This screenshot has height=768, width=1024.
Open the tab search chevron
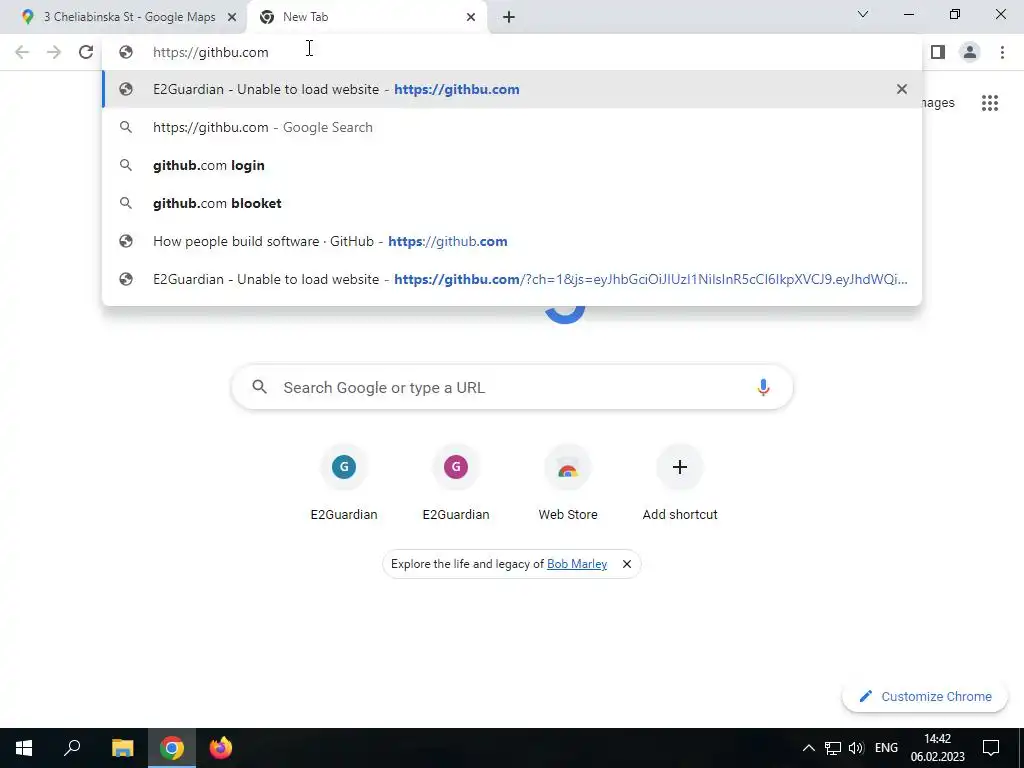tap(863, 14)
